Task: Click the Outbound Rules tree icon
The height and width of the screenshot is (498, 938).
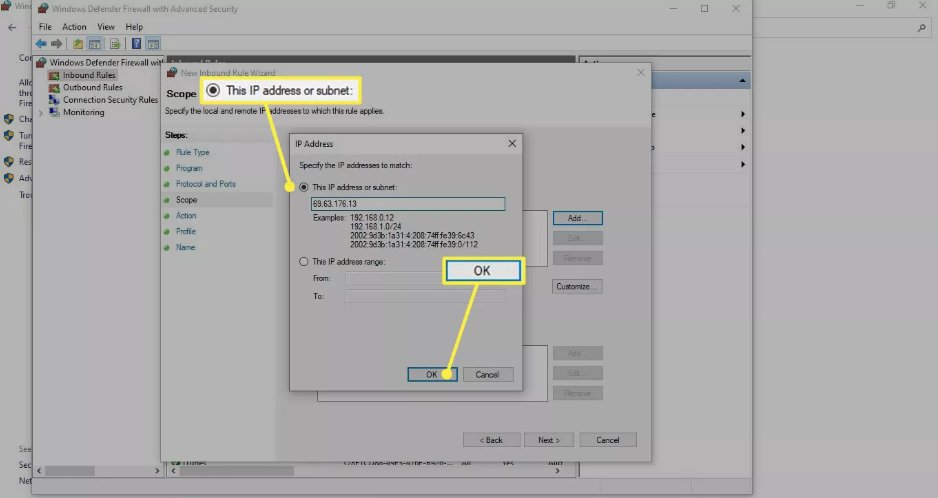Action: [54, 87]
